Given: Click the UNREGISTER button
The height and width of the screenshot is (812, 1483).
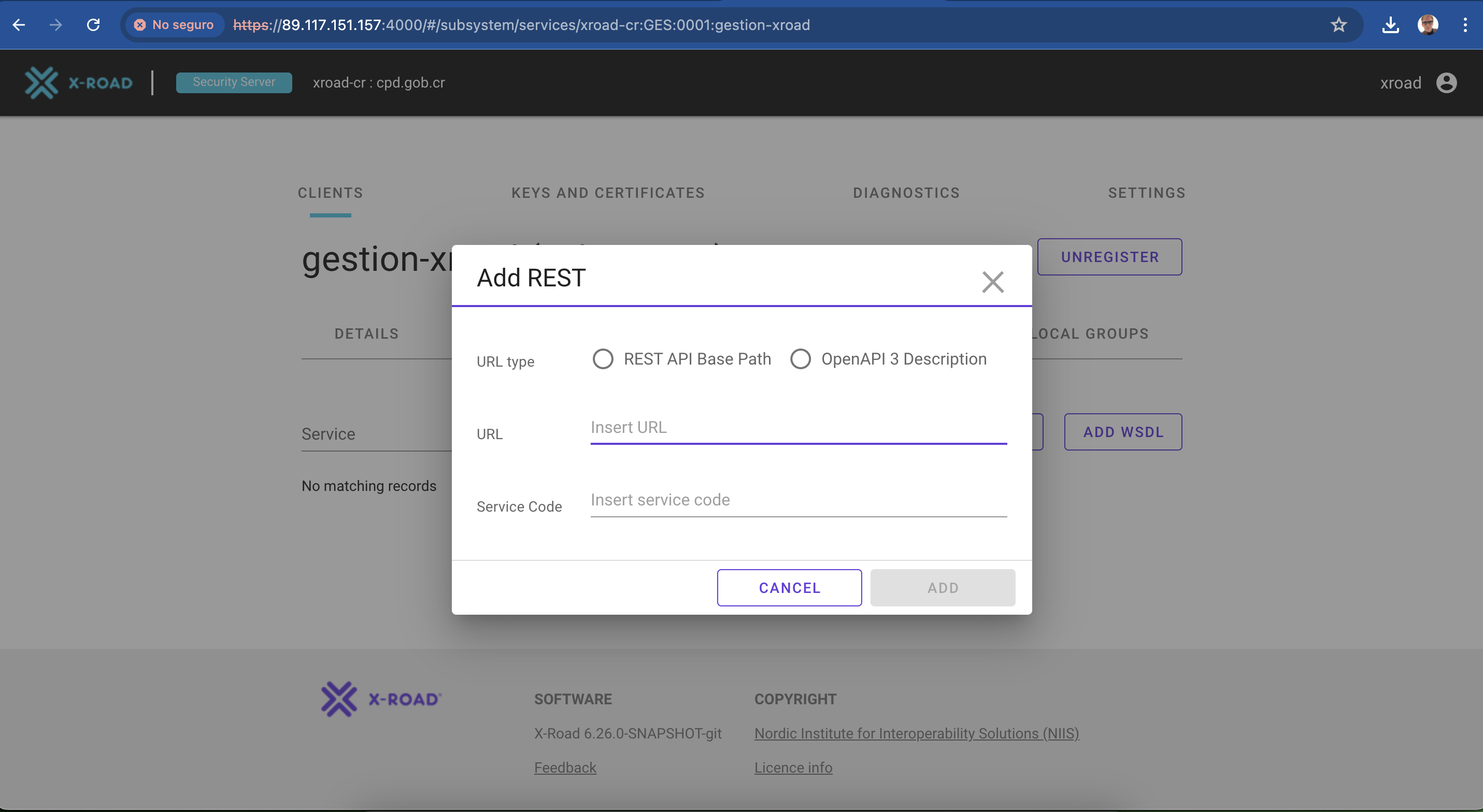Looking at the screenshot, I should pyautogui.click(x=1109, y=257).
